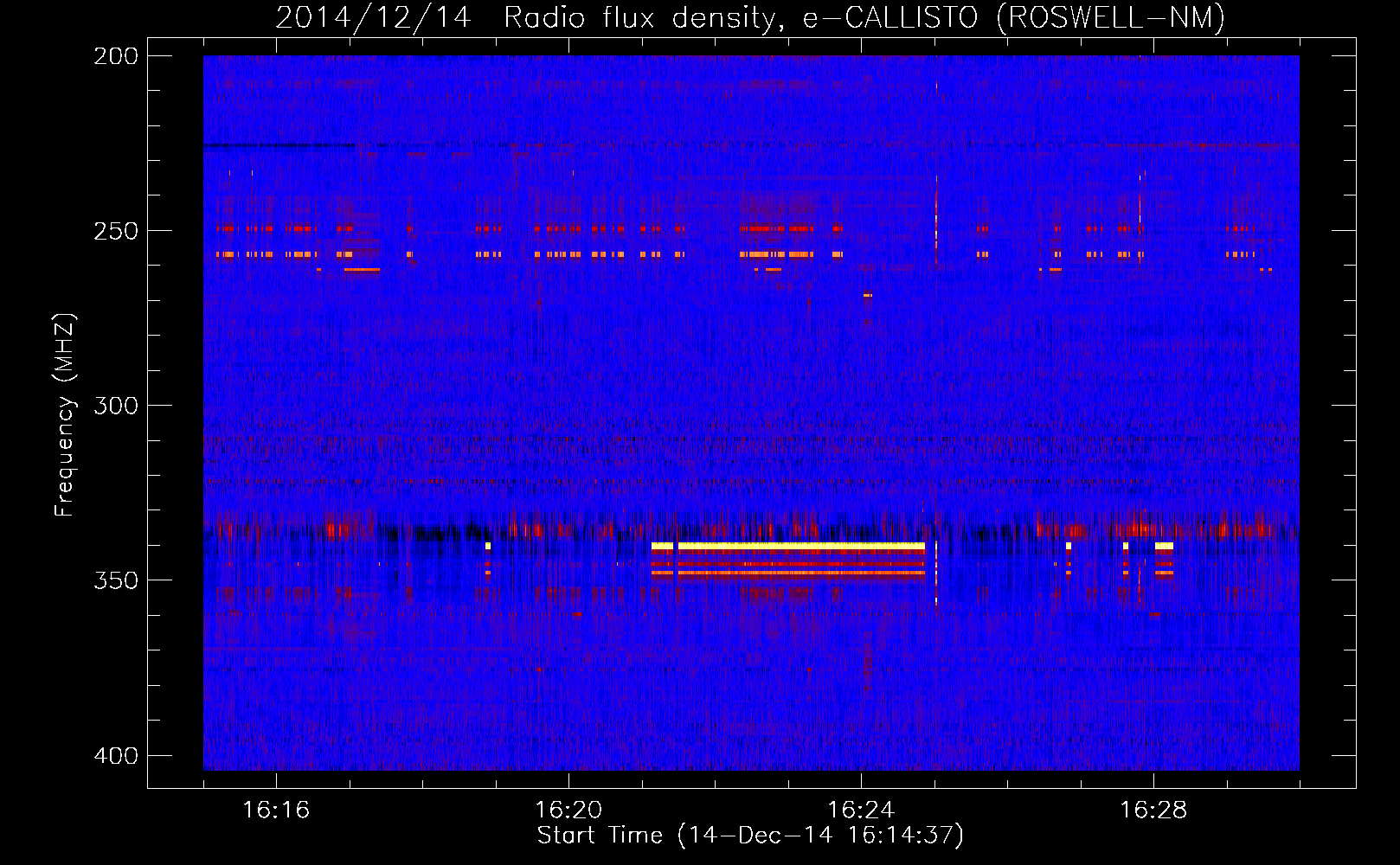1400x865 pixels.
Task: Click the 250 frequency tick label
Action: pos(116,231)
